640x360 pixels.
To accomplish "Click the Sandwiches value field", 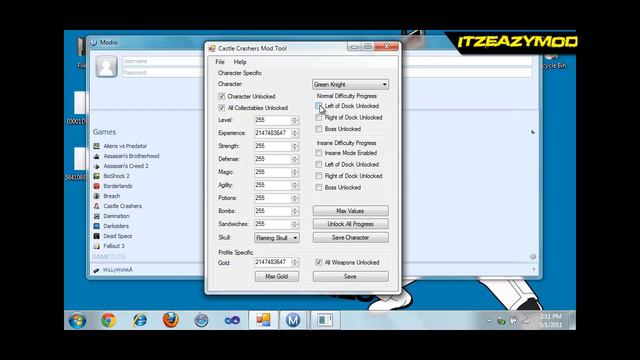I will coord(273,224).
